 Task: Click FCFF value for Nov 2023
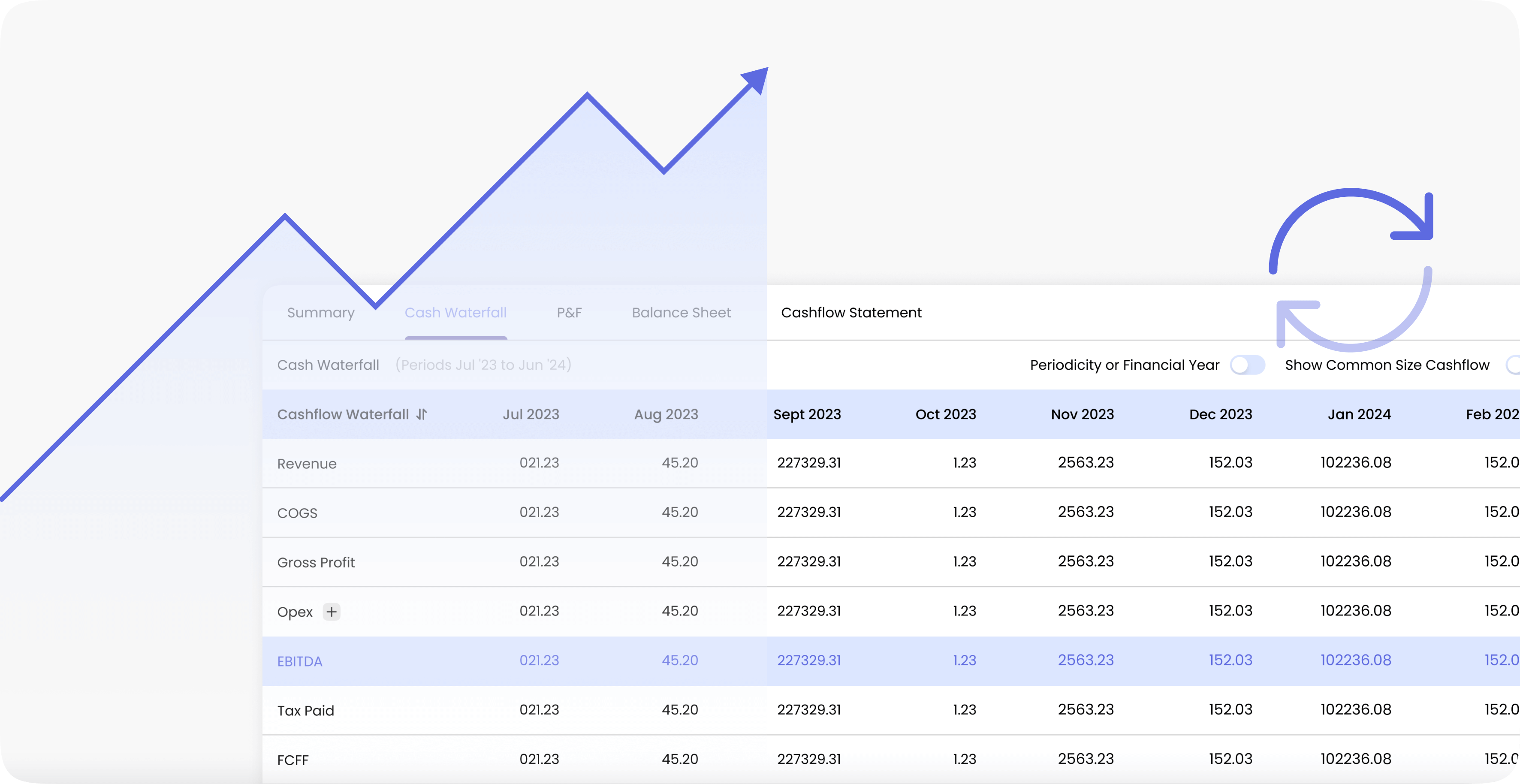coord(1086,759)
